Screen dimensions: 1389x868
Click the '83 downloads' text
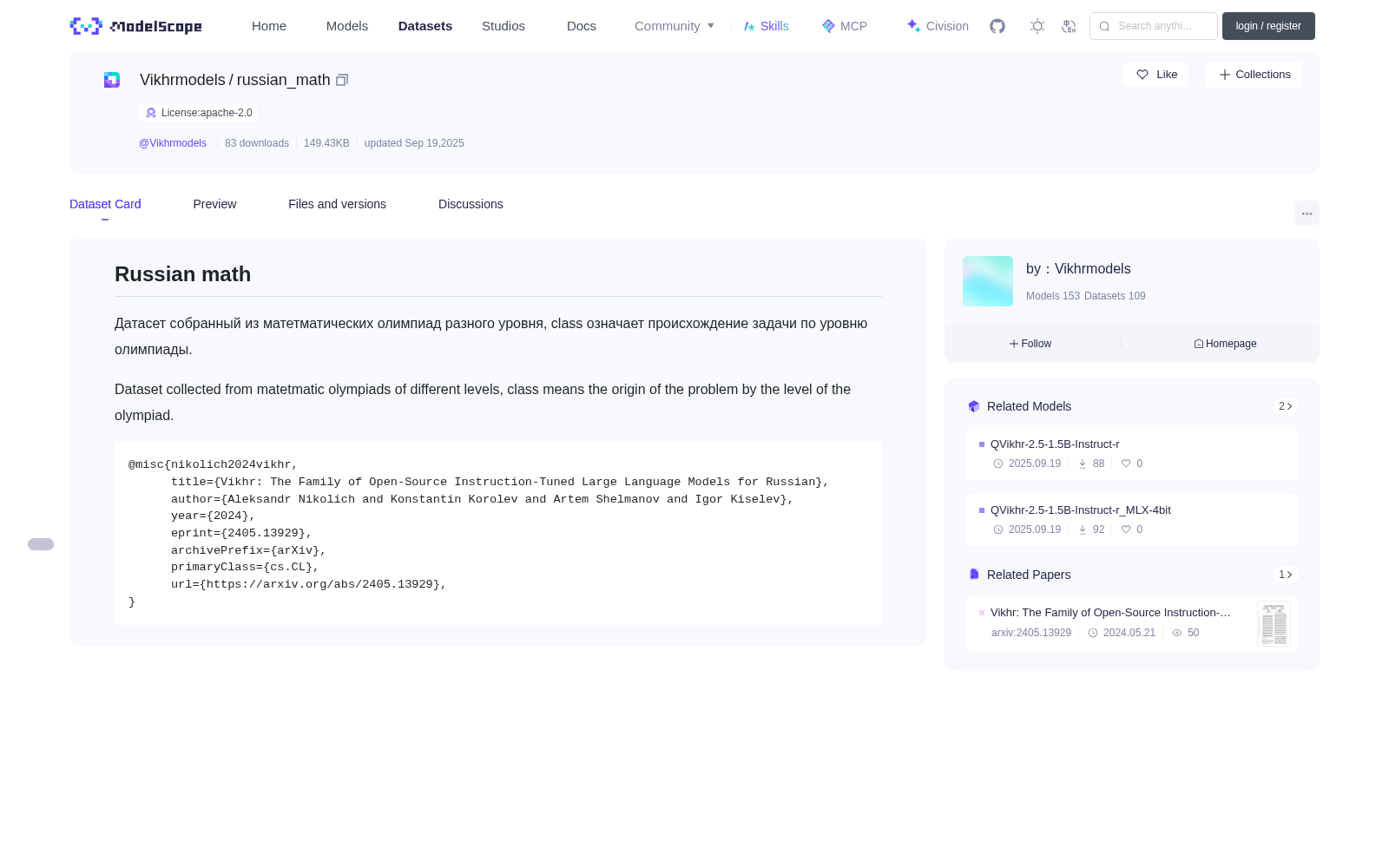257,143
